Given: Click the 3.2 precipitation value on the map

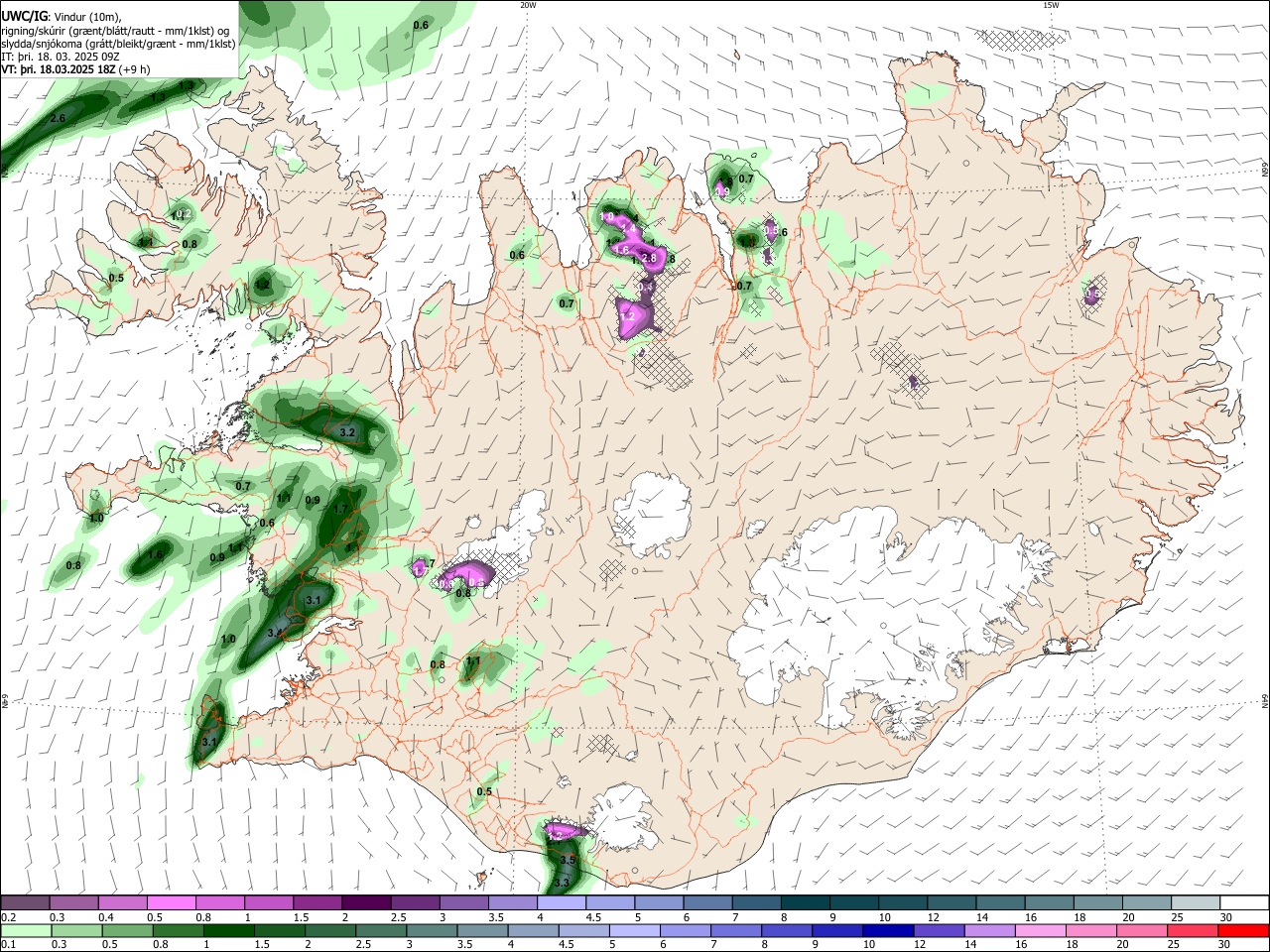Looking at the screenshot, I should [x=347, y=432].
